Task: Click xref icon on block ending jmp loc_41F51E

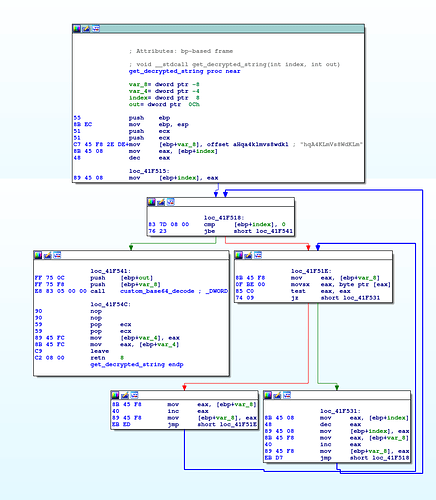Action: click(134, 395)
